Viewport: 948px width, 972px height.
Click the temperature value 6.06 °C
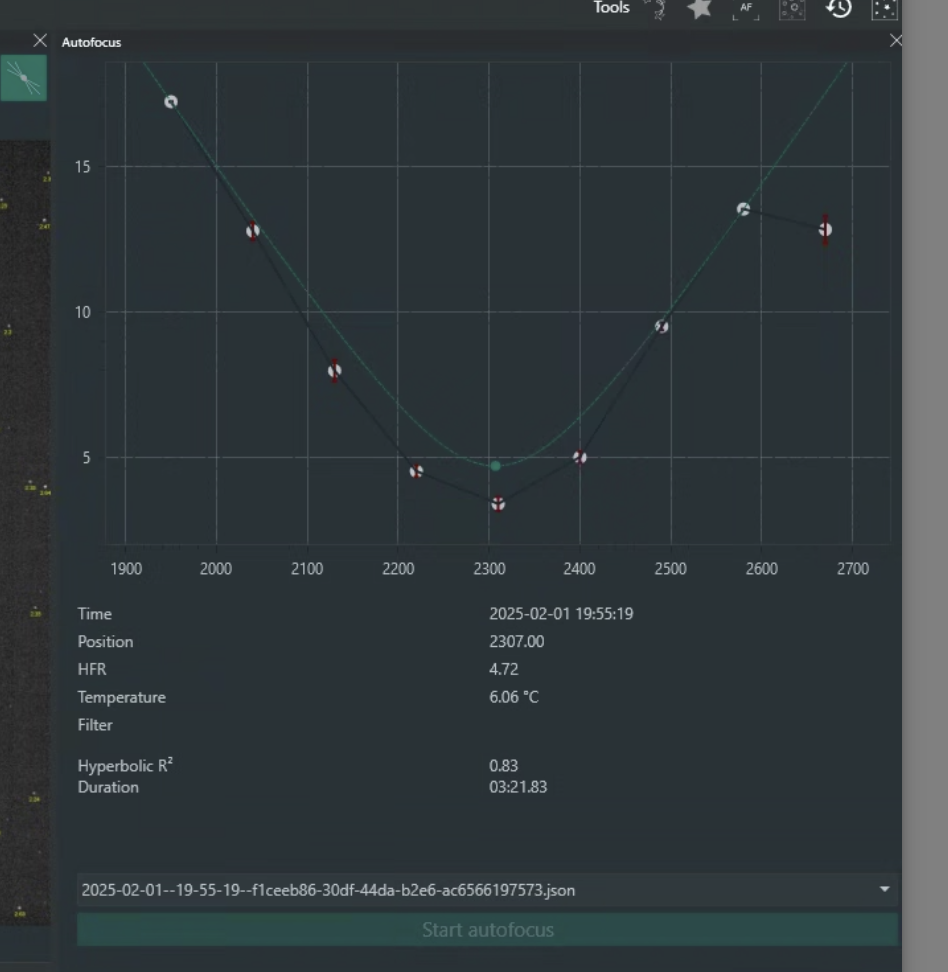coord(514,697)
